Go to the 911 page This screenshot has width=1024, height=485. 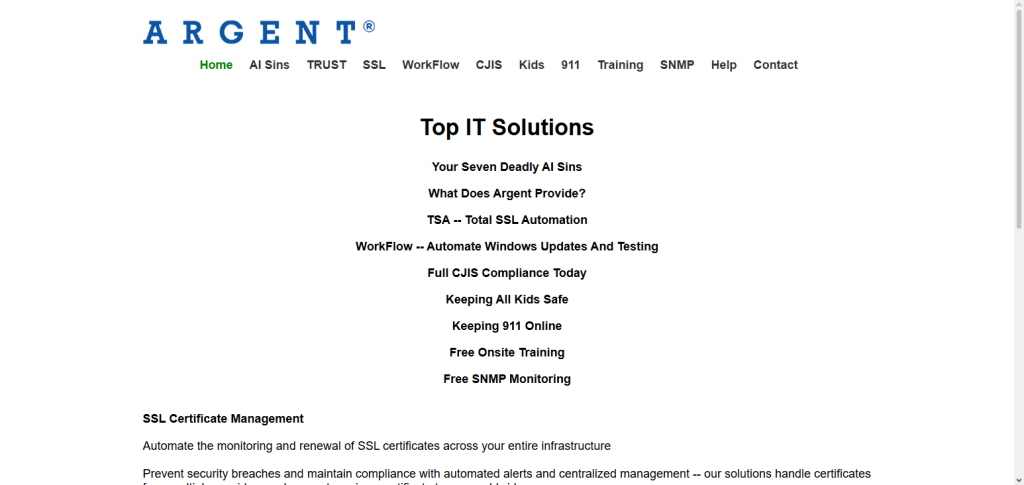(570, 65)
